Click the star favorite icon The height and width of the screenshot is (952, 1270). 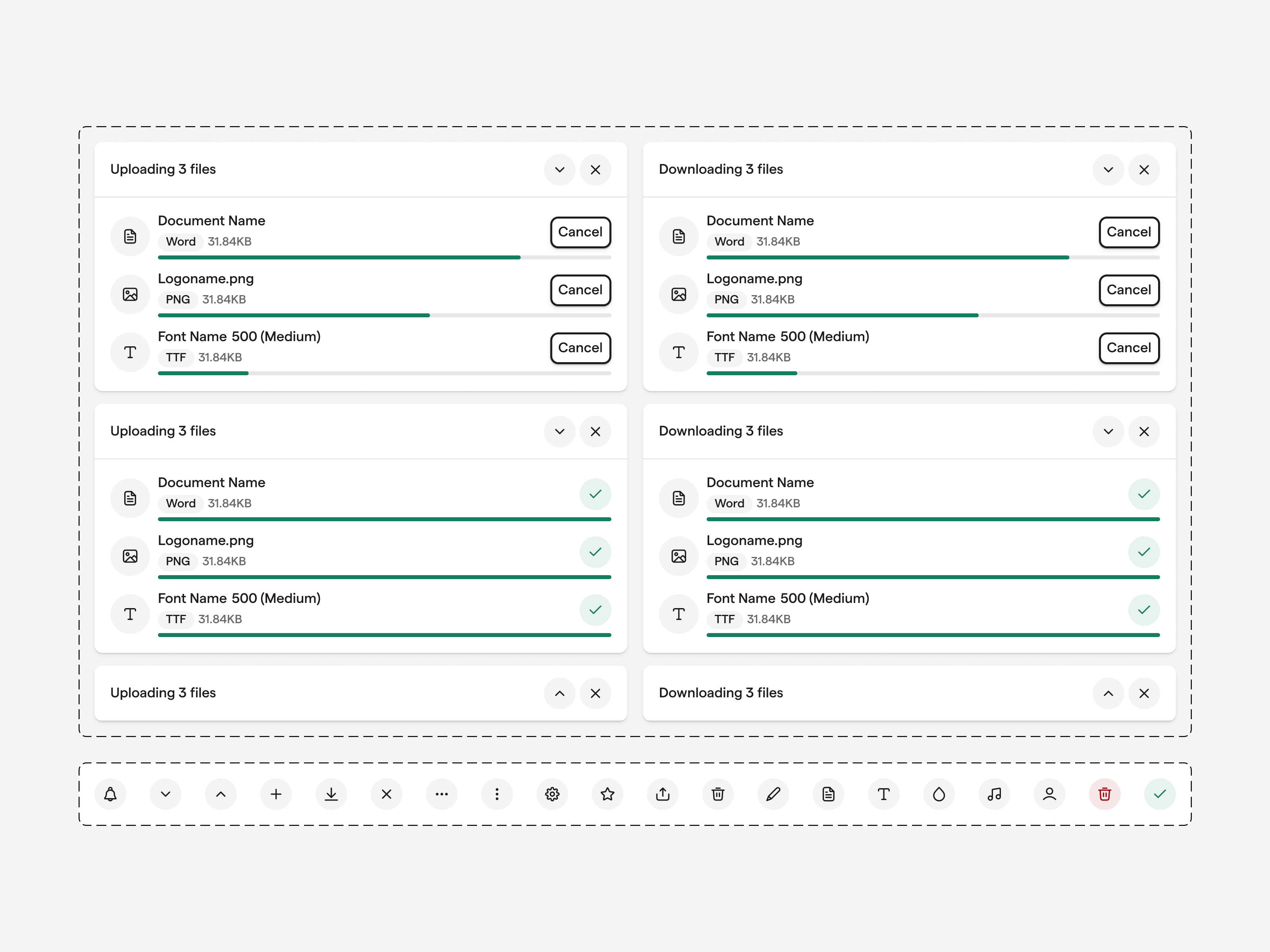(608, 794)
